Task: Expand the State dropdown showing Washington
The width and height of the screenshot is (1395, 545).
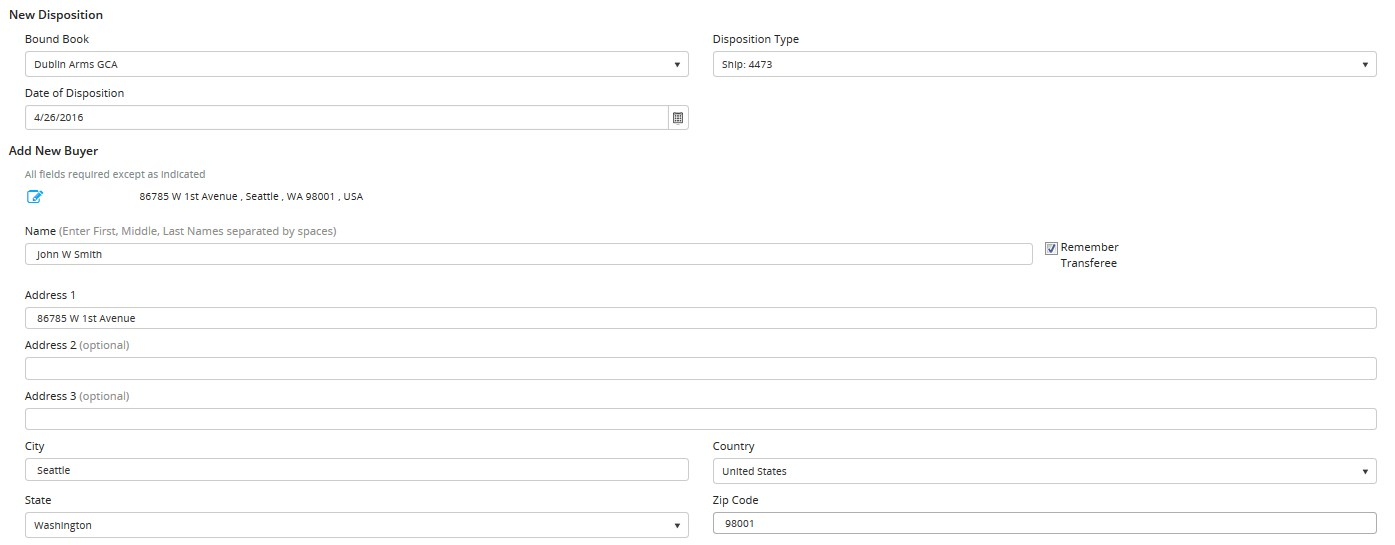Action: coord(356,525)
